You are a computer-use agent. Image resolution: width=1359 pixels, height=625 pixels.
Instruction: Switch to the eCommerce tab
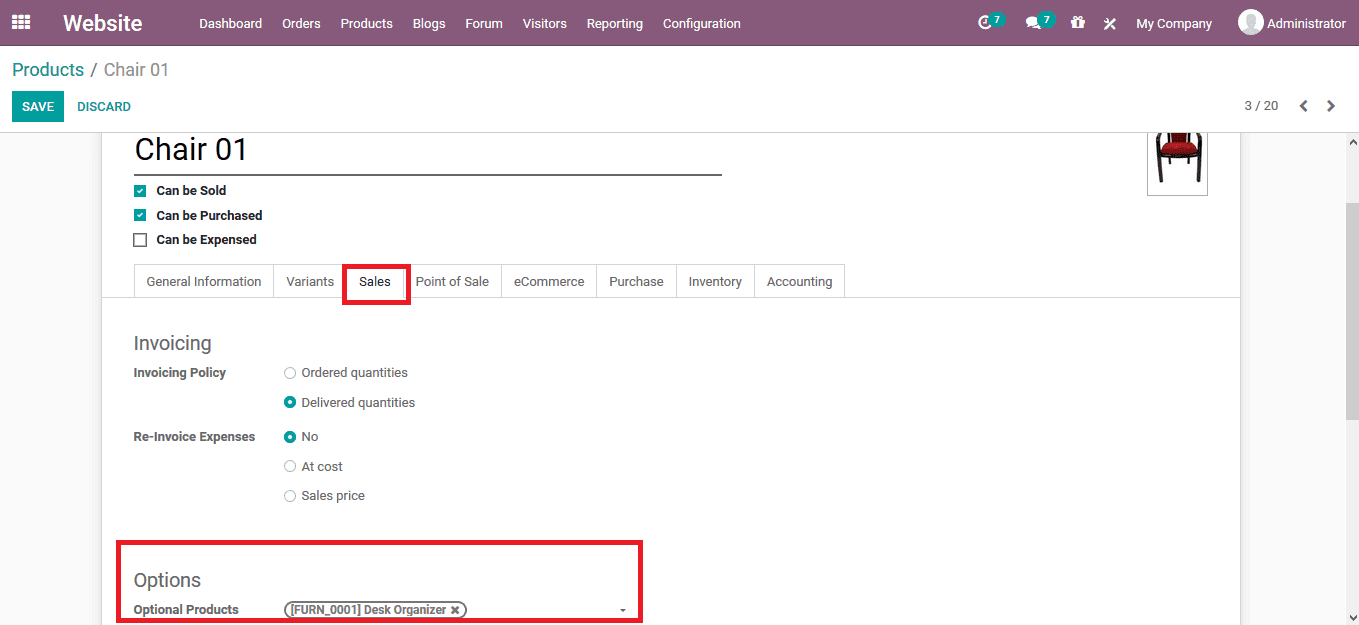pos(549,281)
